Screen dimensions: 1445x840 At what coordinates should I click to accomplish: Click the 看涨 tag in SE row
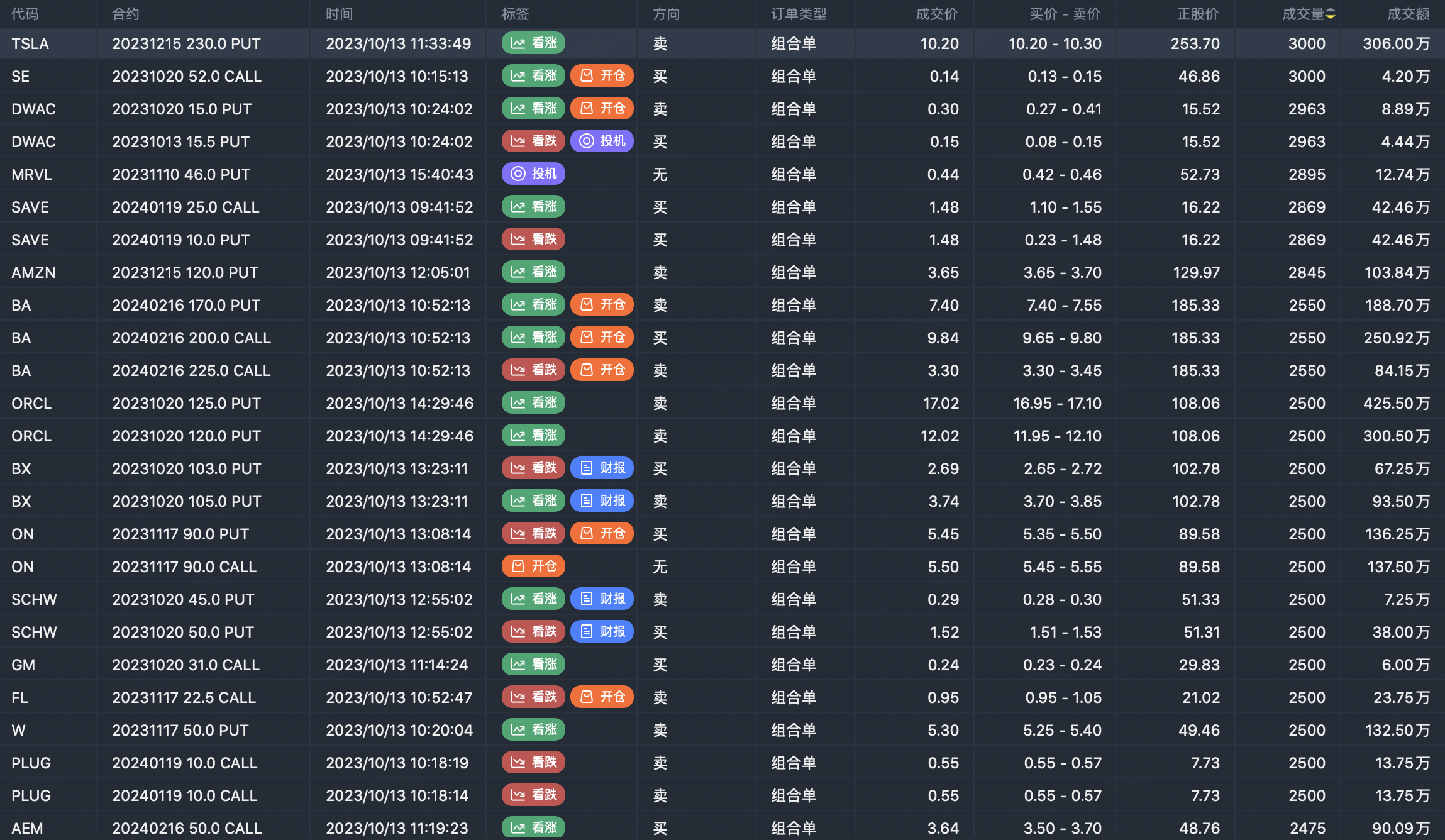[x=533, y=76]
